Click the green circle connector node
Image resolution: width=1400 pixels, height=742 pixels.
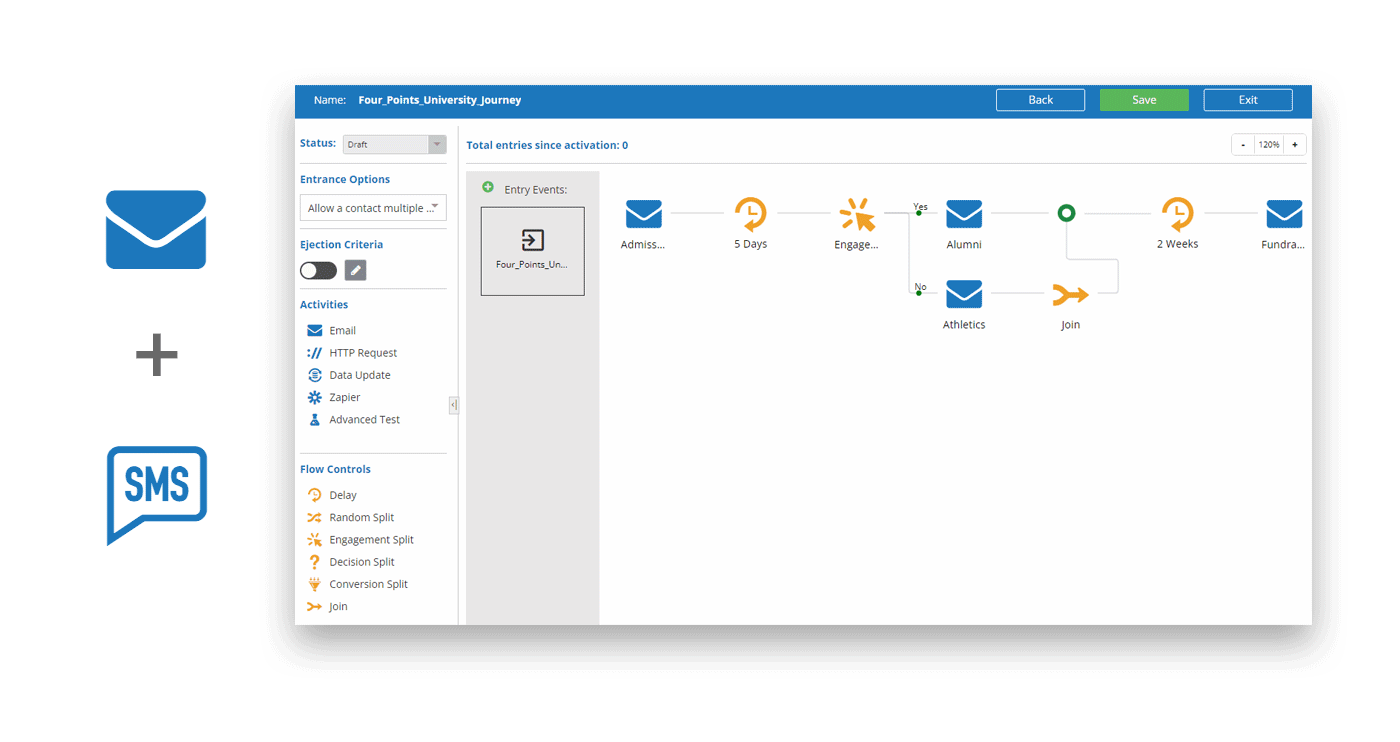[x=1067, y=213]
